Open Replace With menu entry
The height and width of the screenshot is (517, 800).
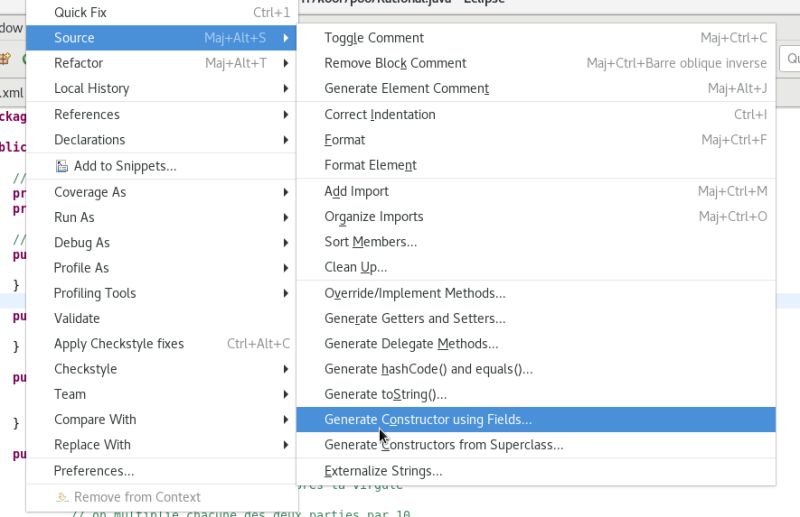pyautogui.click(x=161, y=445)
